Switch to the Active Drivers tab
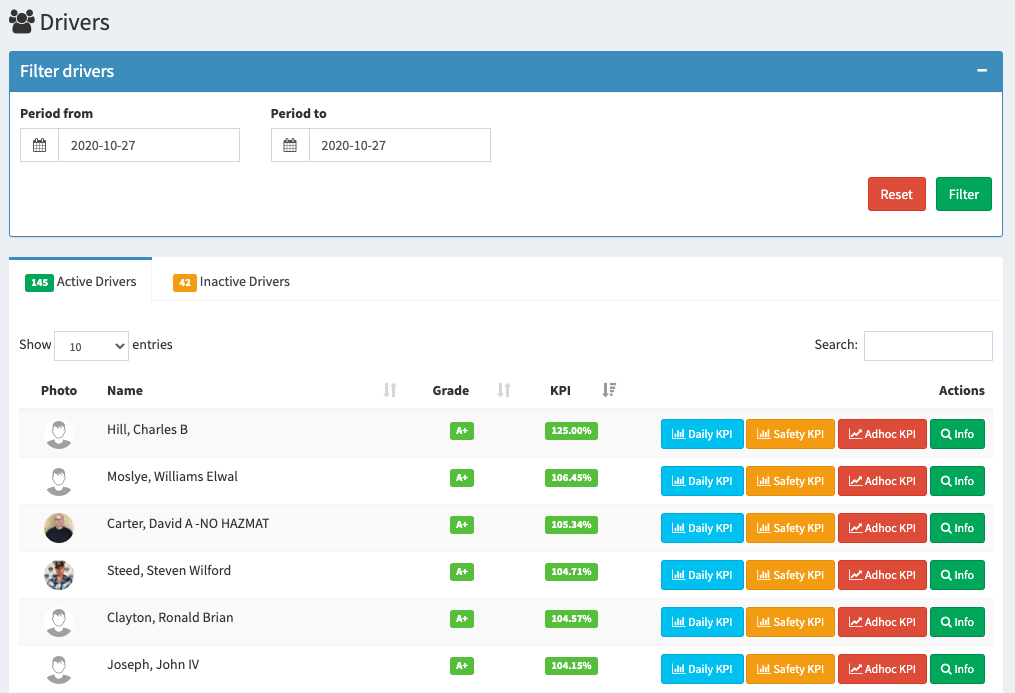Screen dimensions: 1015x693 coord(81,281)
